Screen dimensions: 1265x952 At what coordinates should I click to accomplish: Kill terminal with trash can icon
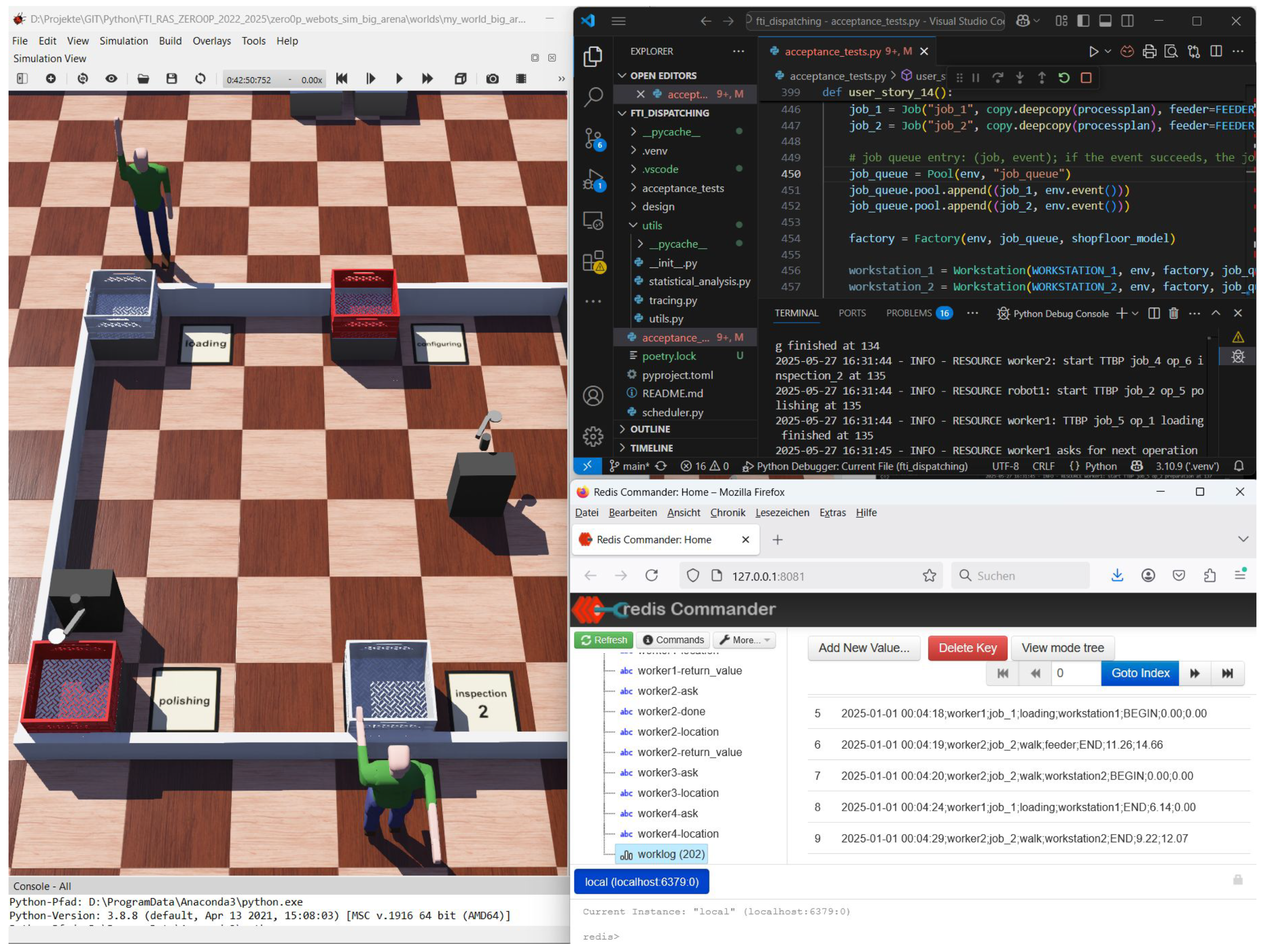click(x=1173, y=314)
